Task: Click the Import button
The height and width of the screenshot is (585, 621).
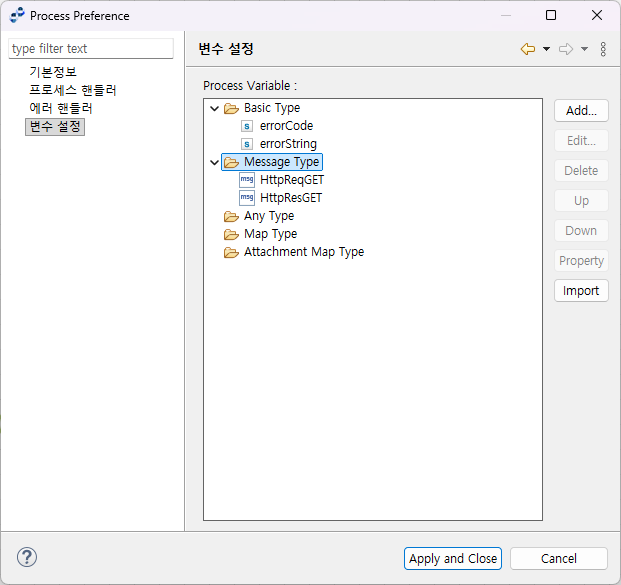Action: tap(581, 291)
